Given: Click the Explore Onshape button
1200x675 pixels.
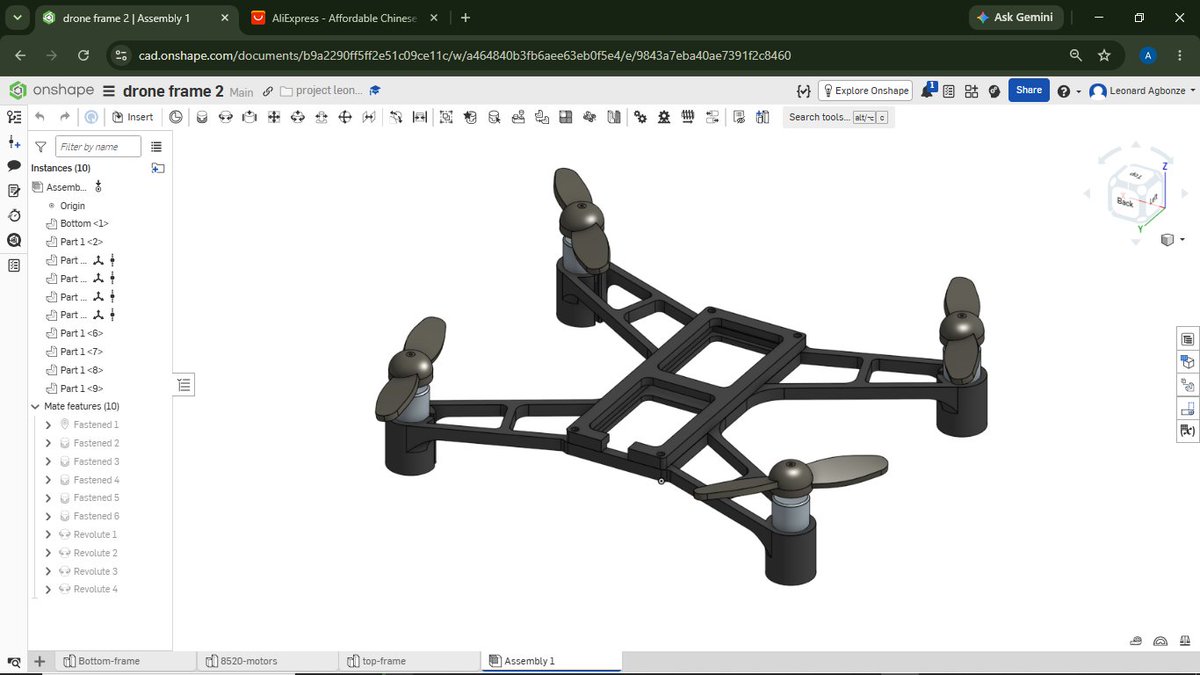Looking at the screenshot, I should pos(865,90).
